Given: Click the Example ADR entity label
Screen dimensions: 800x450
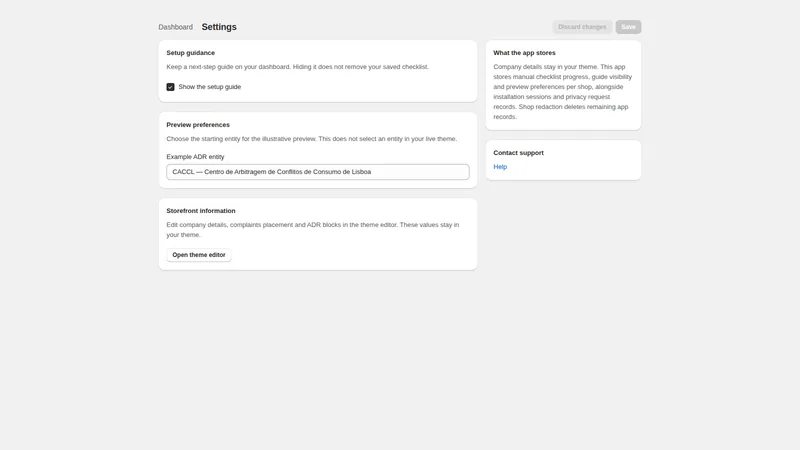Looking at the screenshot, I should pos(195,157).
